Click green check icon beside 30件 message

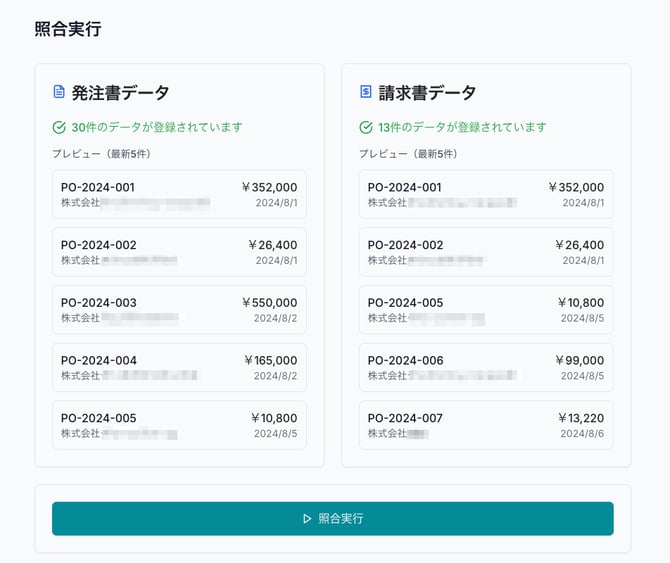pos(59,127)
